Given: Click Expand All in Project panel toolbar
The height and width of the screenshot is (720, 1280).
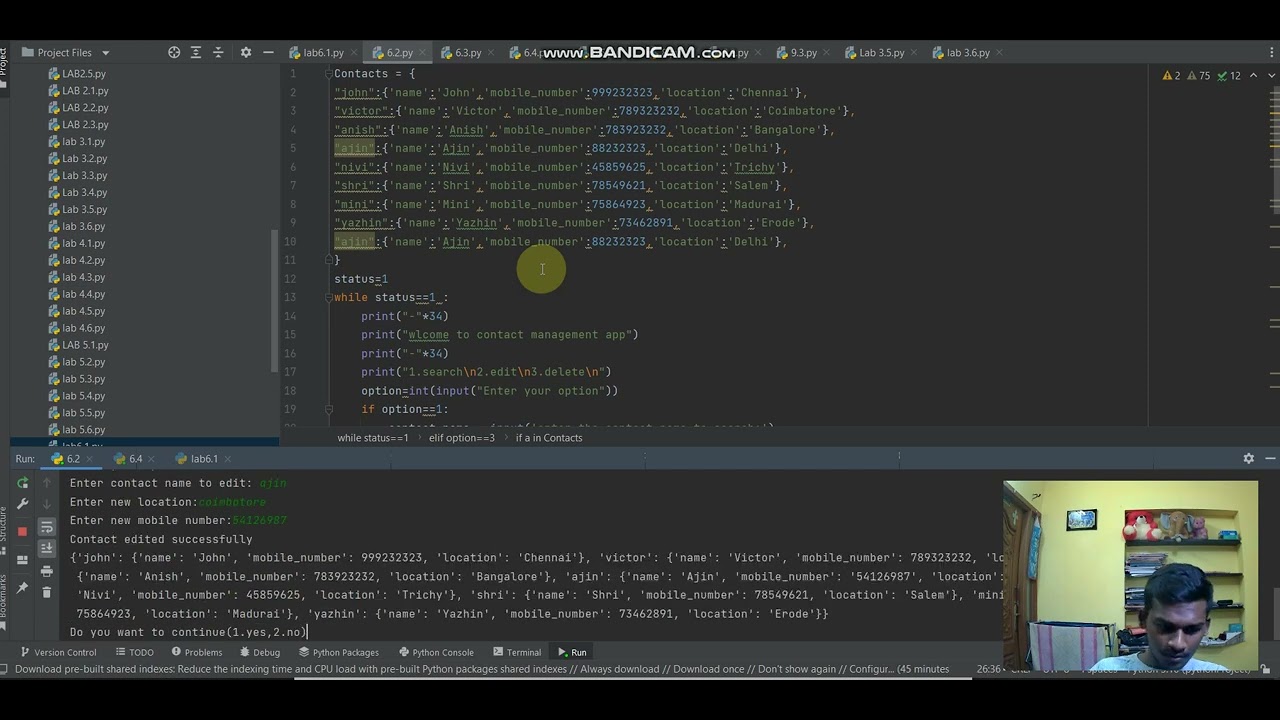Looking at the screenshot, I should click(x=196, y=52).
